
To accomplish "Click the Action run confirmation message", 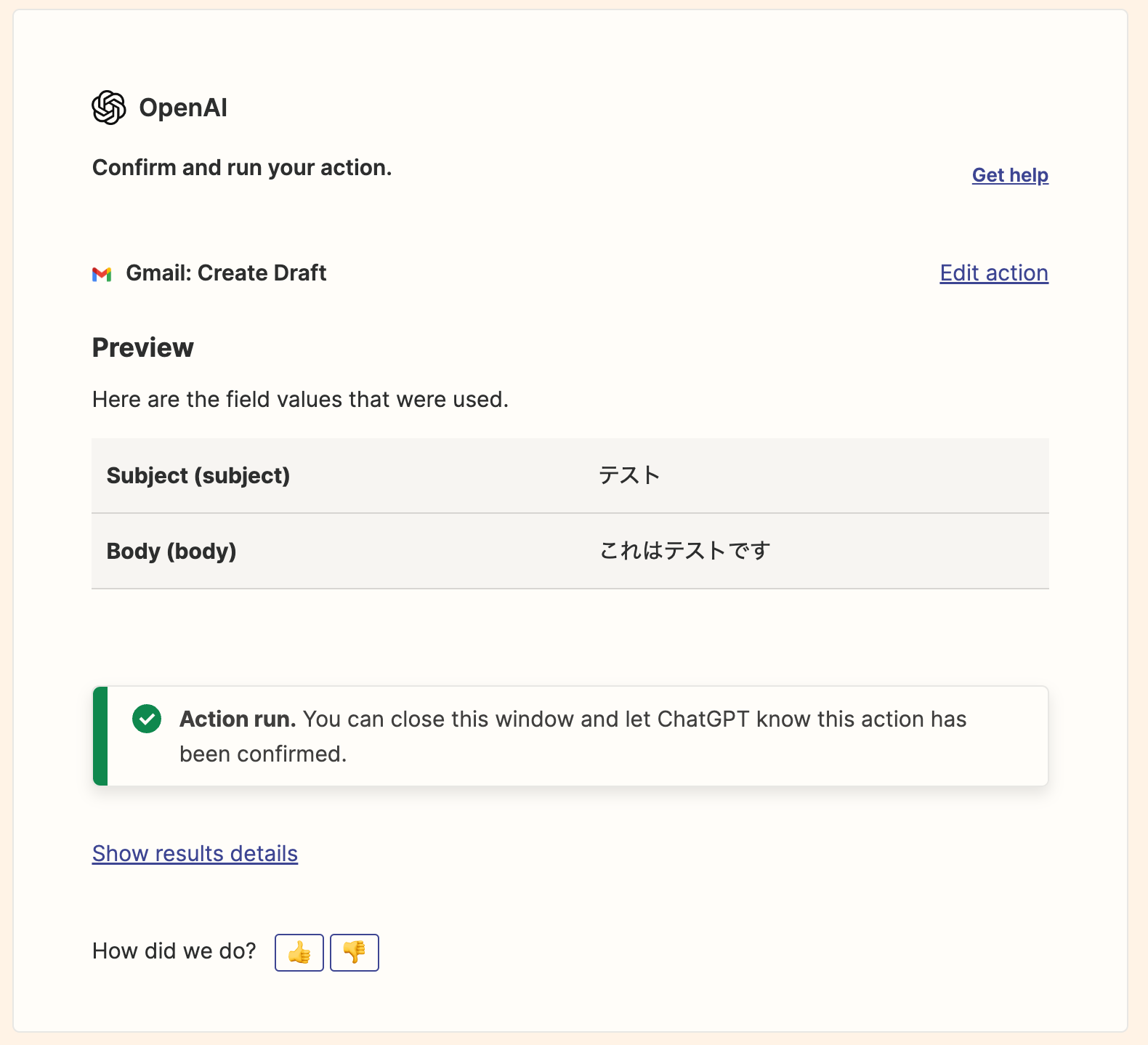I will pos(573,735).
